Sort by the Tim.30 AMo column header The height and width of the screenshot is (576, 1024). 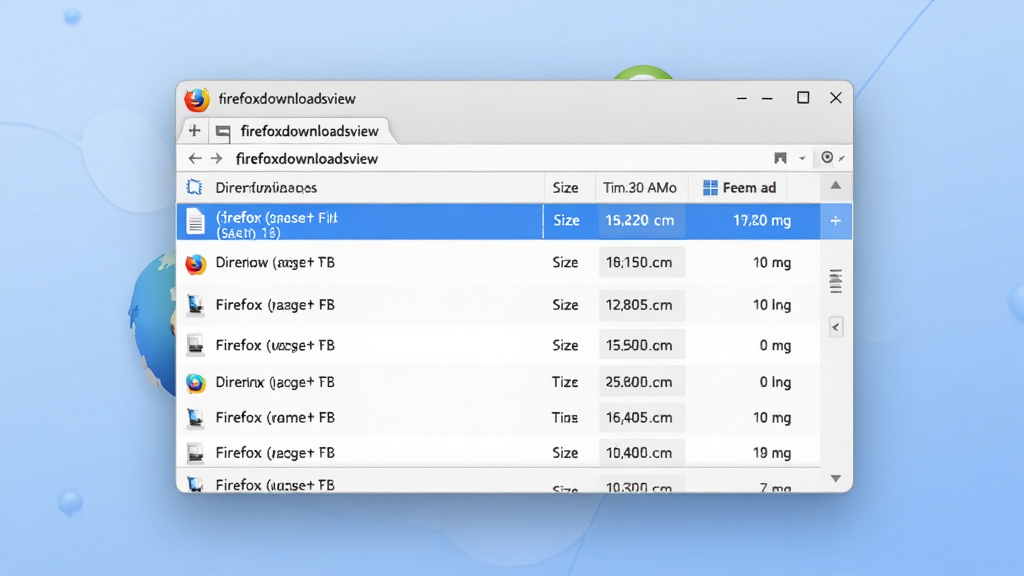[x=639, y=188]
